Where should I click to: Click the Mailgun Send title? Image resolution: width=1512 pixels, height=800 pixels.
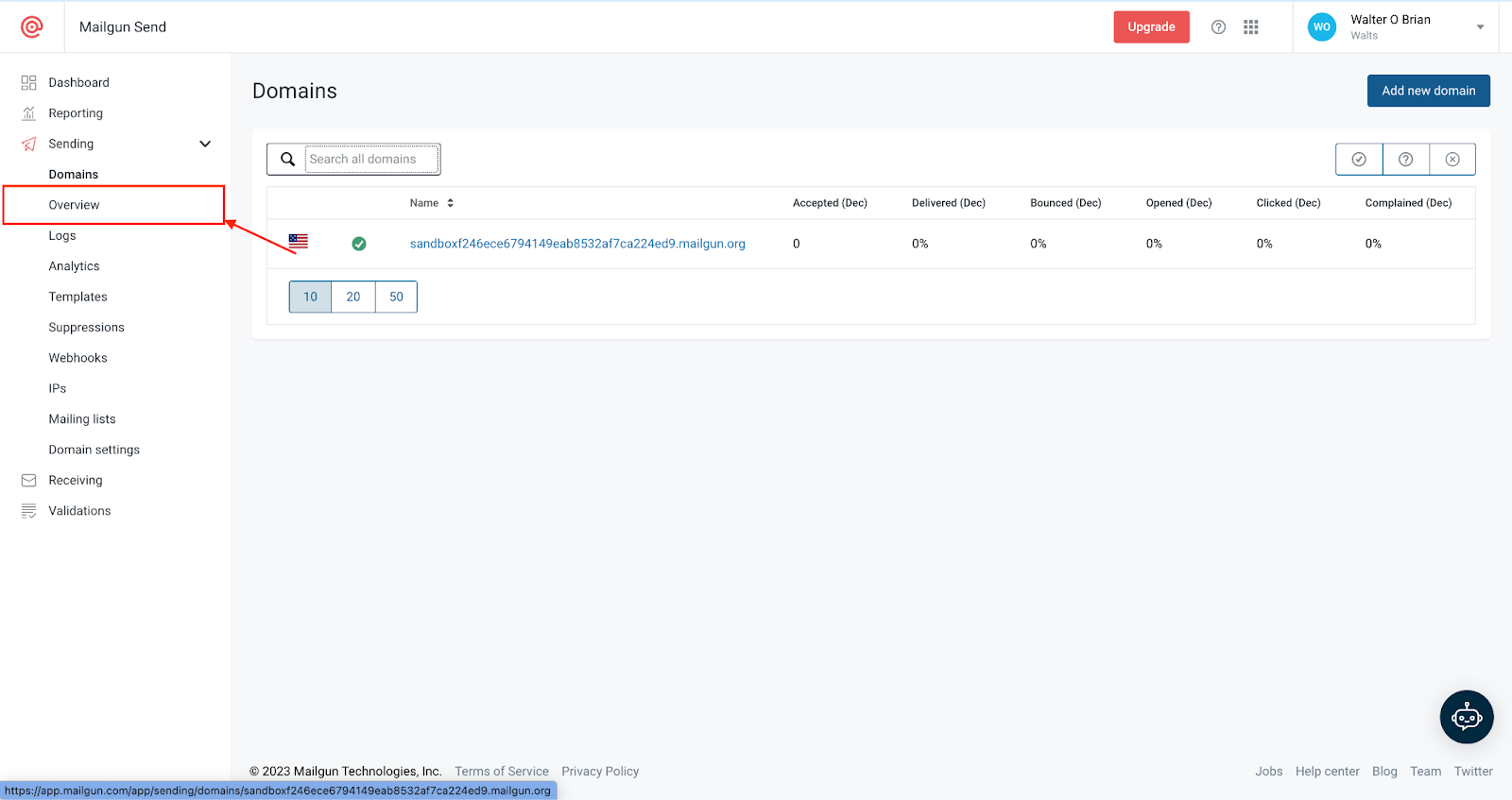(x=123, y=27)
